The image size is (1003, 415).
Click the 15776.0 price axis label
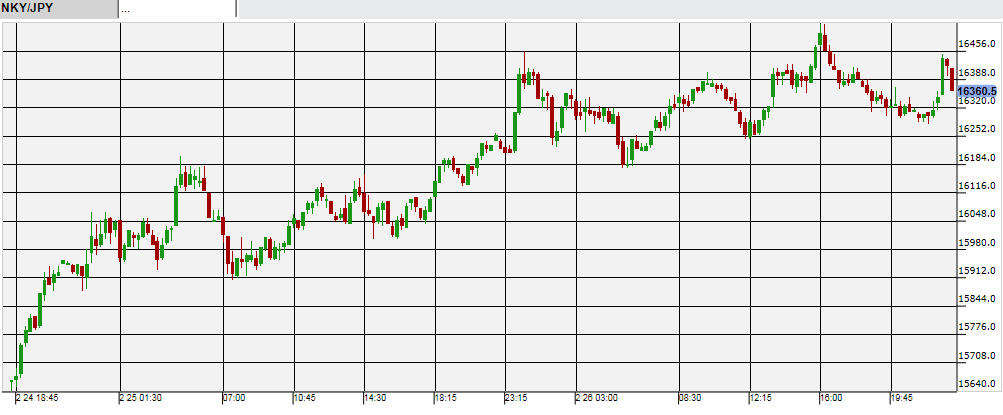click(977, 327)
